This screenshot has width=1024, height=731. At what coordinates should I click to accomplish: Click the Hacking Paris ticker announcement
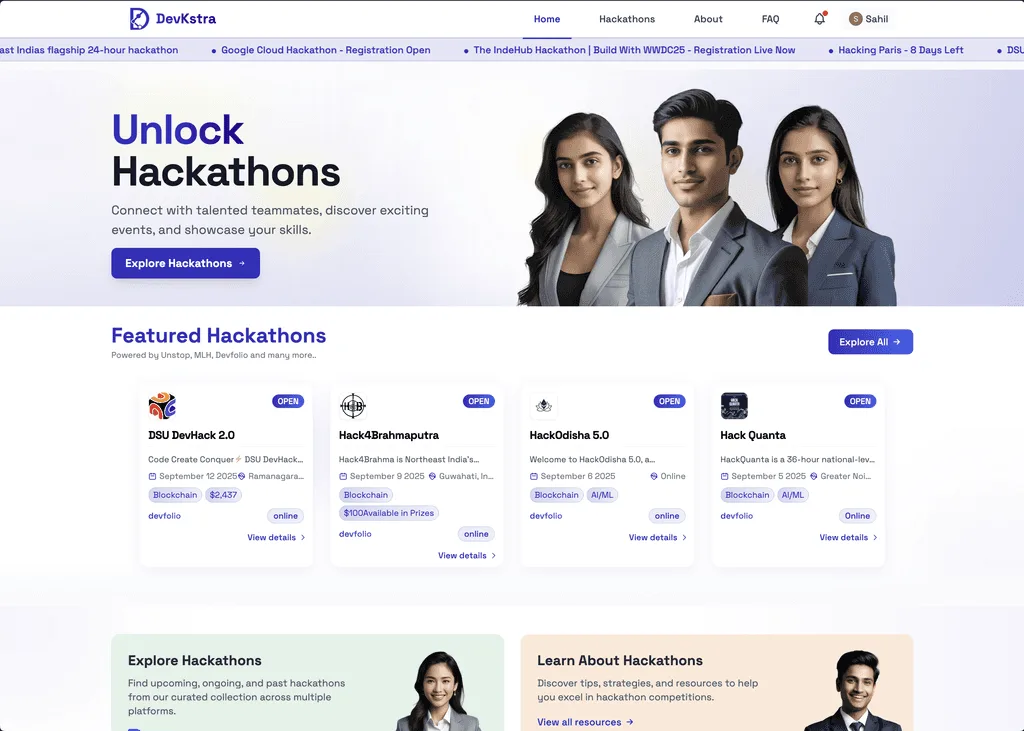coord(901,50)
